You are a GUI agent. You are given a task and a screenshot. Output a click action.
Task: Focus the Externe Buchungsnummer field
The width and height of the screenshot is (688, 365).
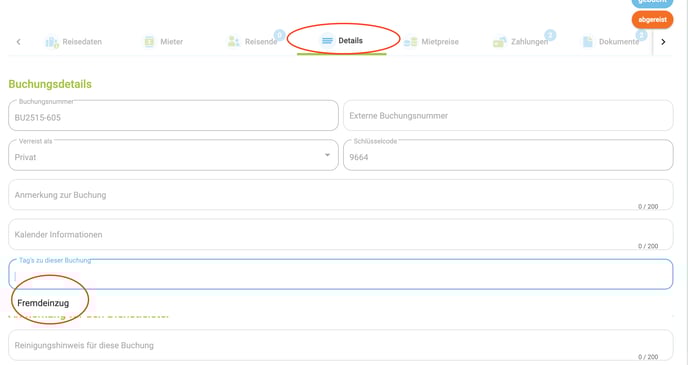click(508, 115)
